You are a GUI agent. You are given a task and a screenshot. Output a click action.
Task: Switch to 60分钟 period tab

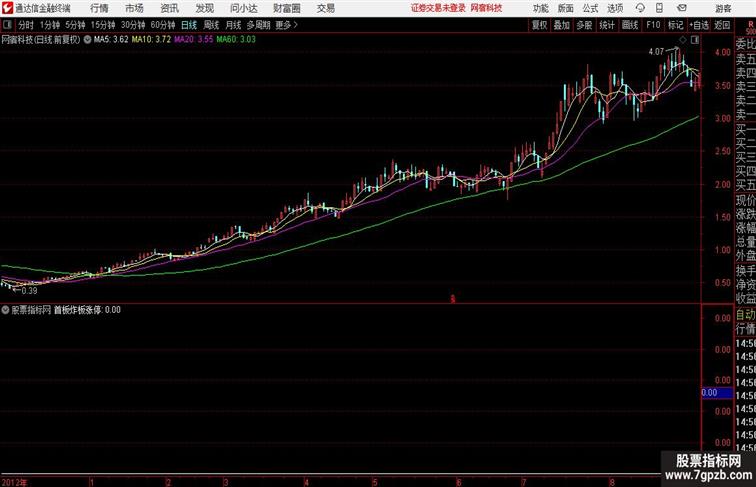163,25
